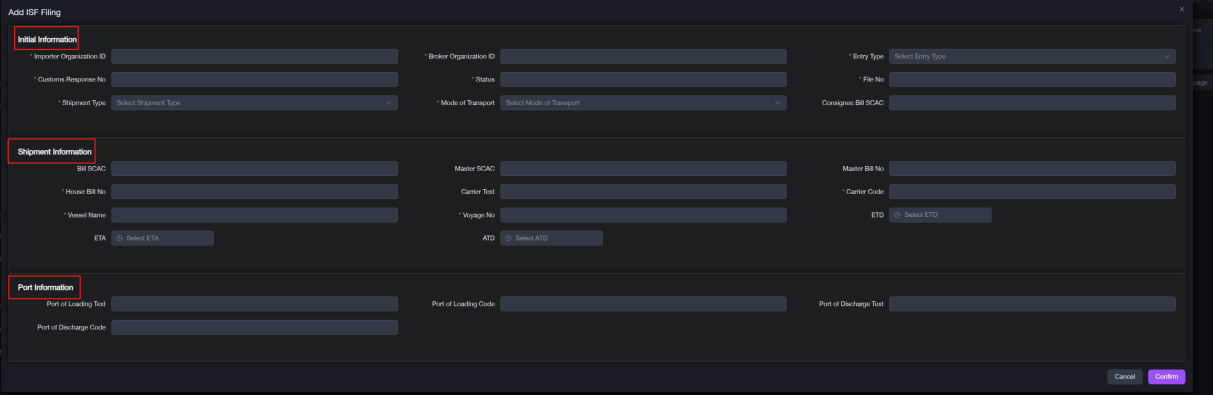Focus the House Bill No field
Viewport: 1213px width, 395px height.
(x=254, y=191)
